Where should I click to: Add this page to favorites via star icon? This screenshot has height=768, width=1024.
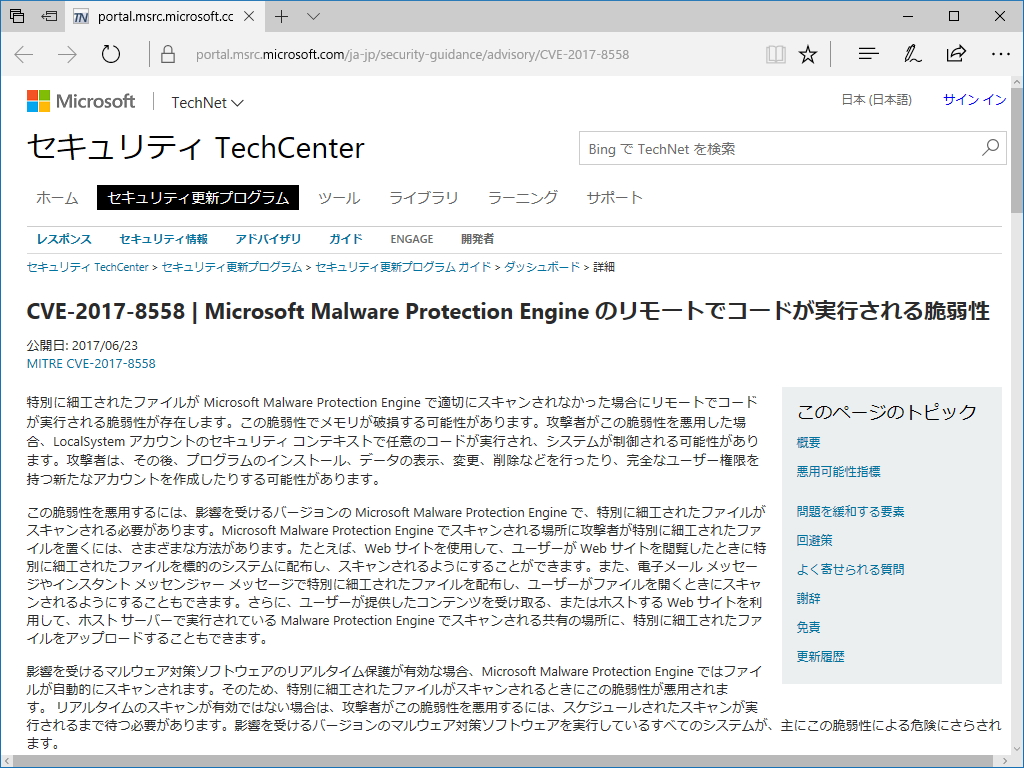(807, 54)
